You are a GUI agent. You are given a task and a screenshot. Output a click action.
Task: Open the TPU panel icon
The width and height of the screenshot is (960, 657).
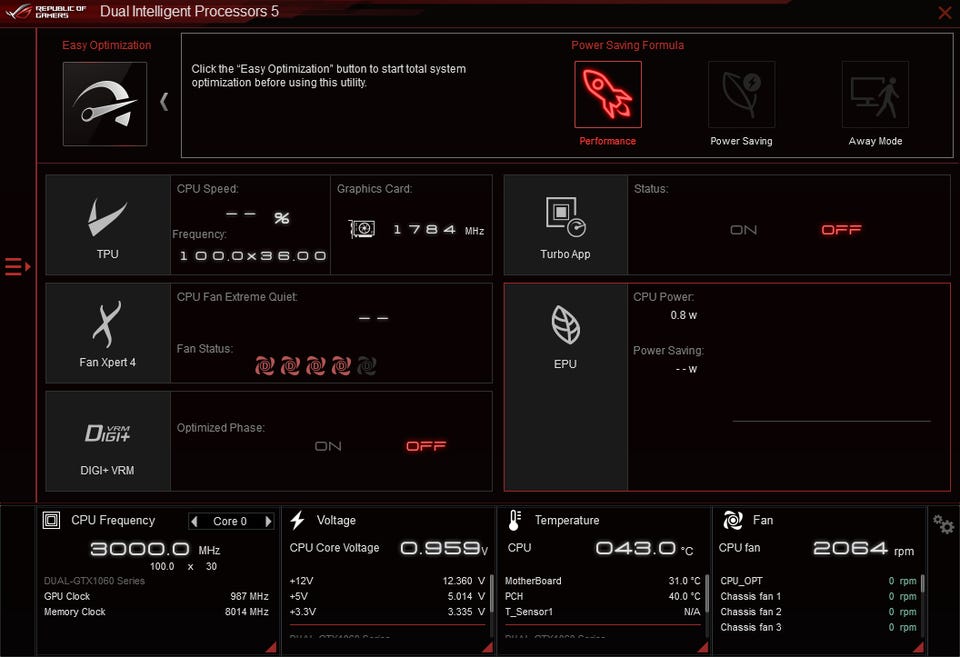(x=108, y=218)
